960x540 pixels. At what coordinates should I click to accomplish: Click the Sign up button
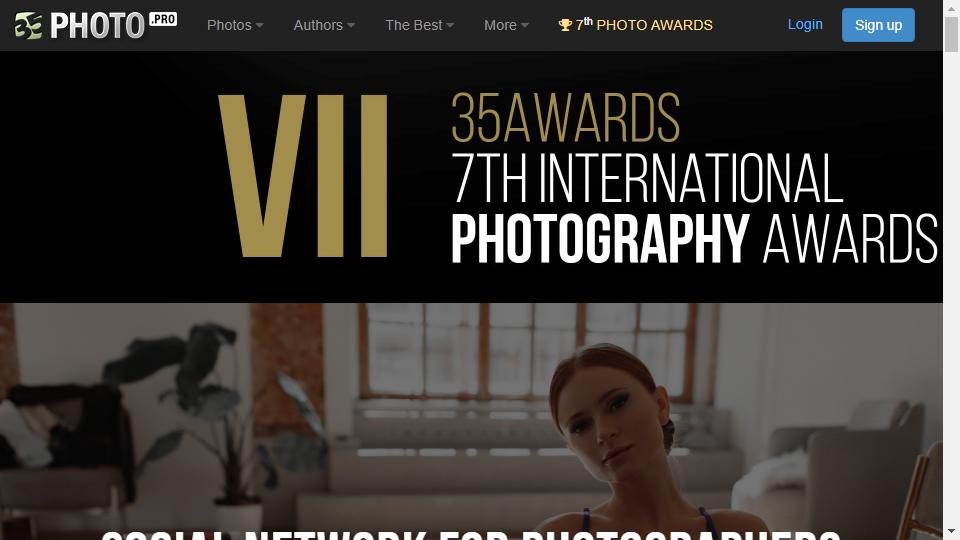coord(878,25)
